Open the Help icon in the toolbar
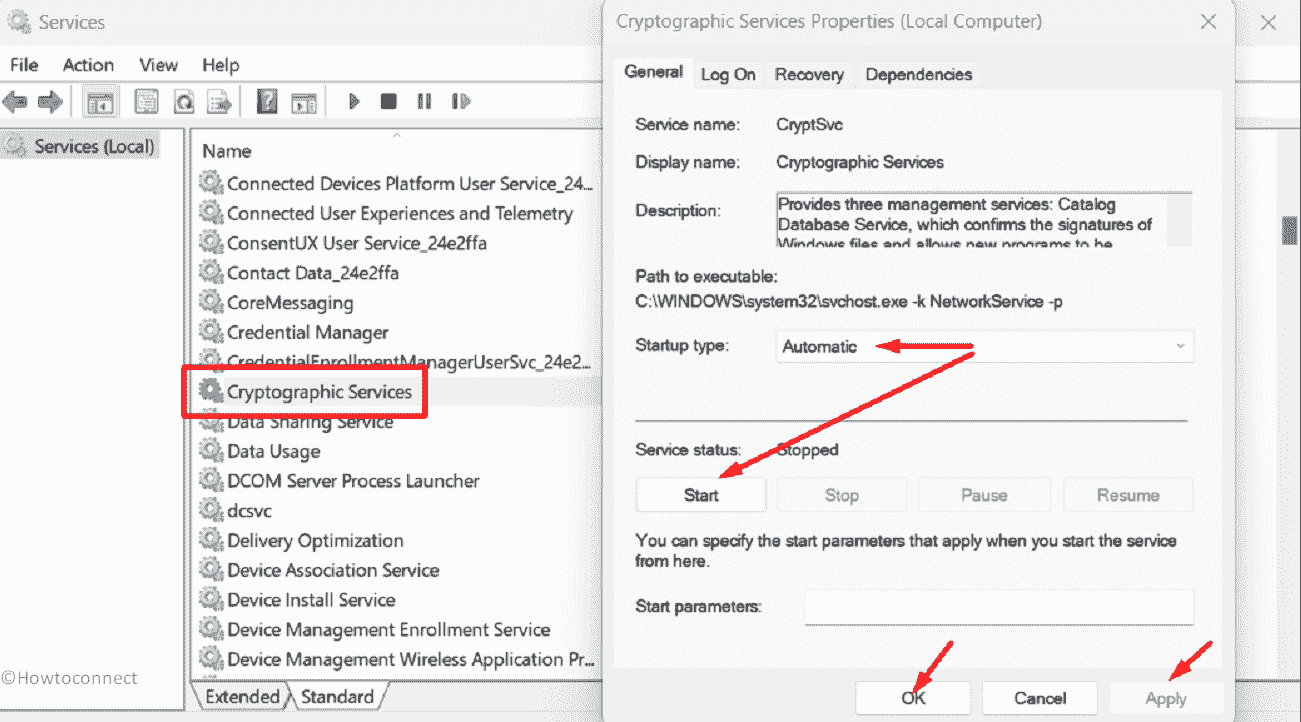The image size is (1301, 722). [267, 101]
